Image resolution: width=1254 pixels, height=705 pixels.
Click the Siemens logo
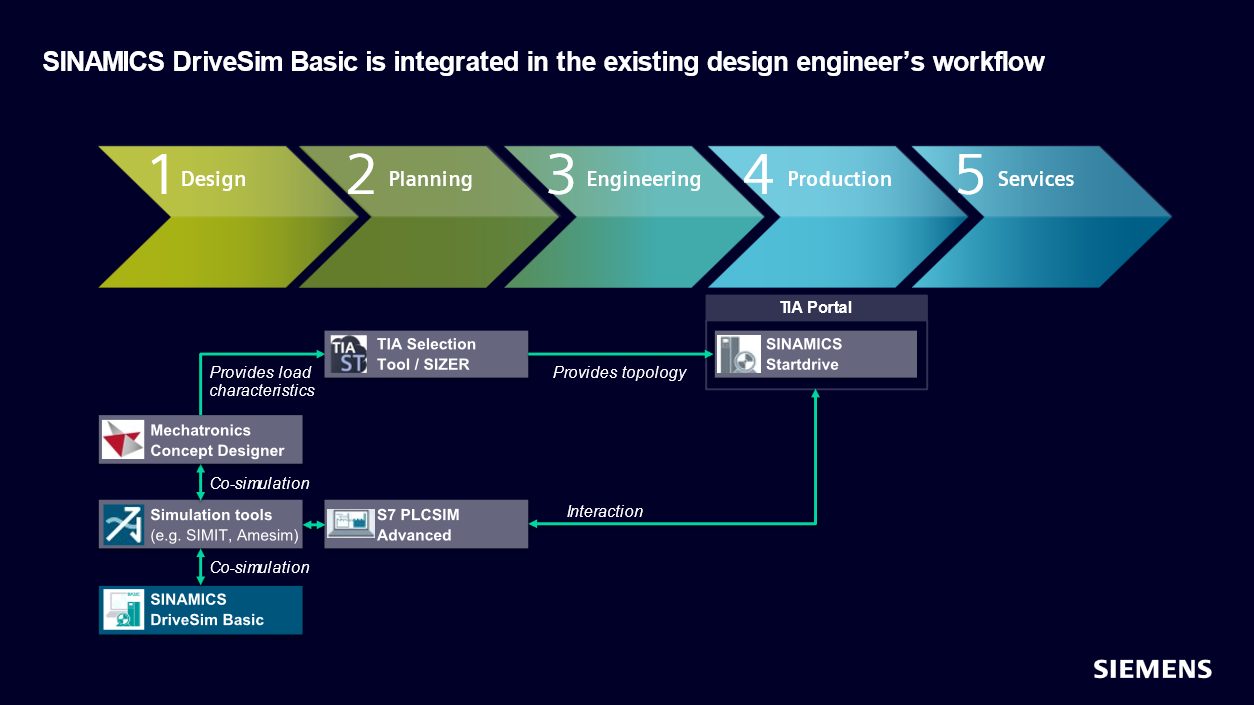[1152, 669]
